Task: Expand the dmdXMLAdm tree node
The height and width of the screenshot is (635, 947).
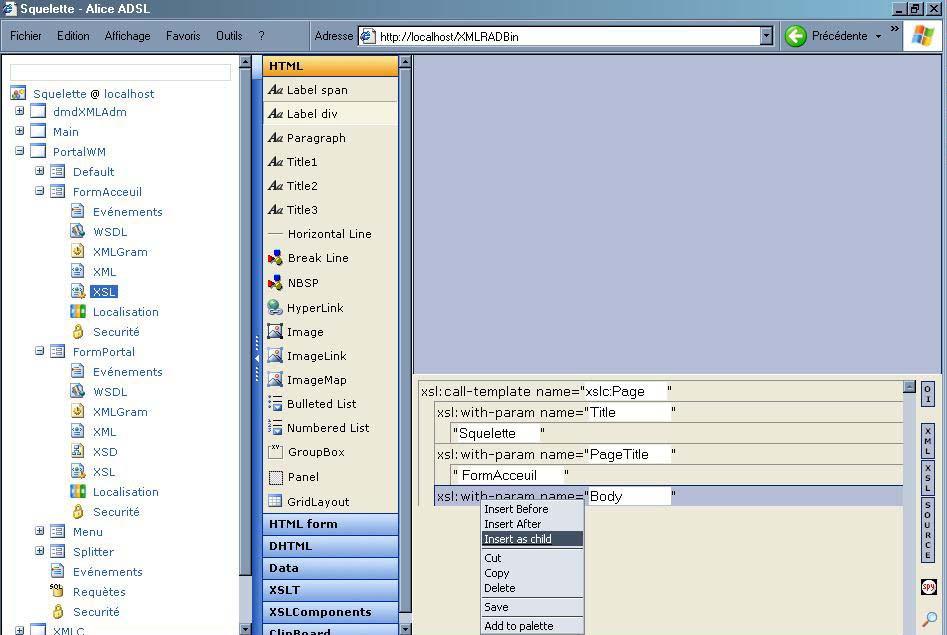Action: 19,112
